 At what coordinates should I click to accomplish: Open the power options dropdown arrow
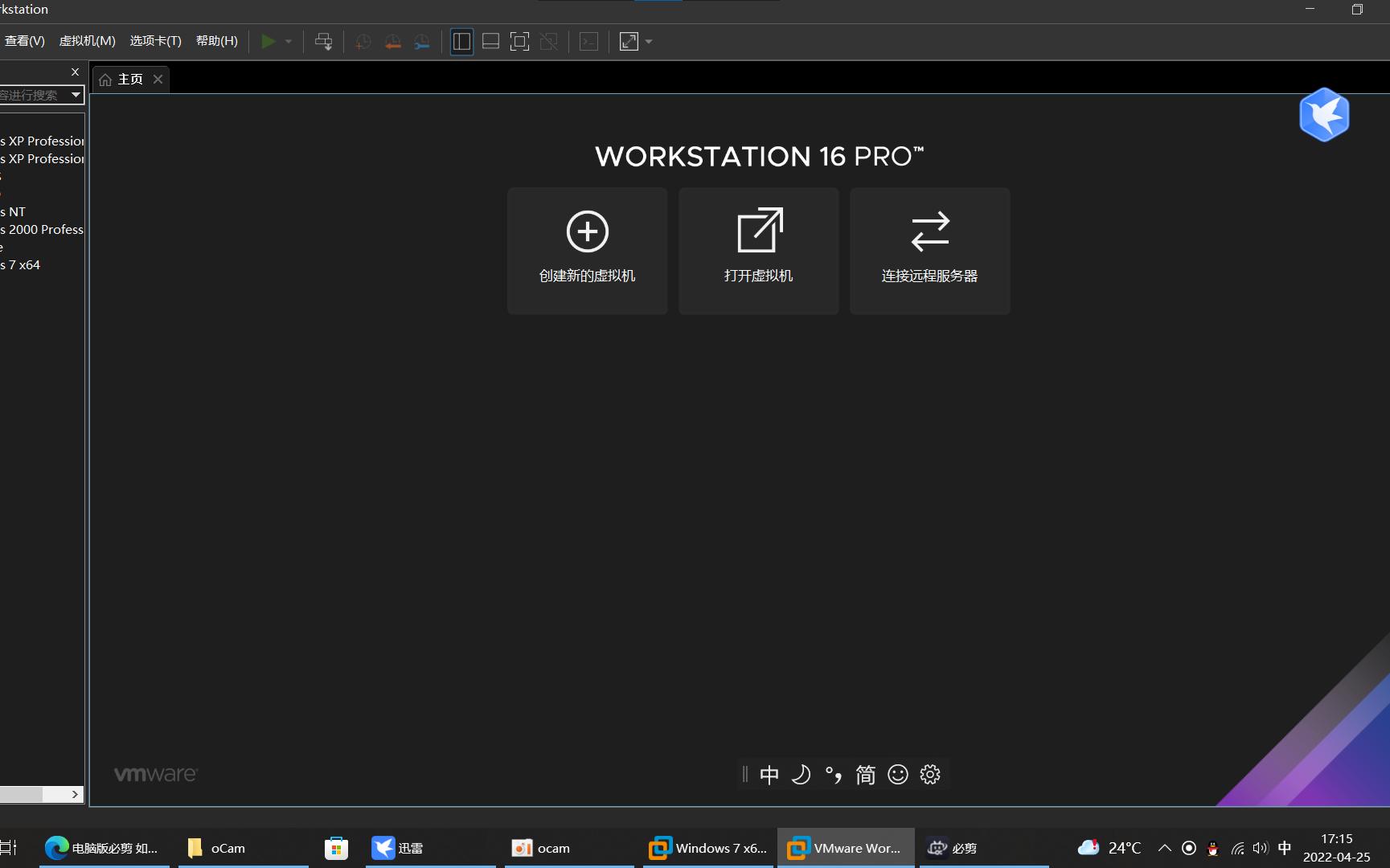pyautogui.click(x=289, y=42)
